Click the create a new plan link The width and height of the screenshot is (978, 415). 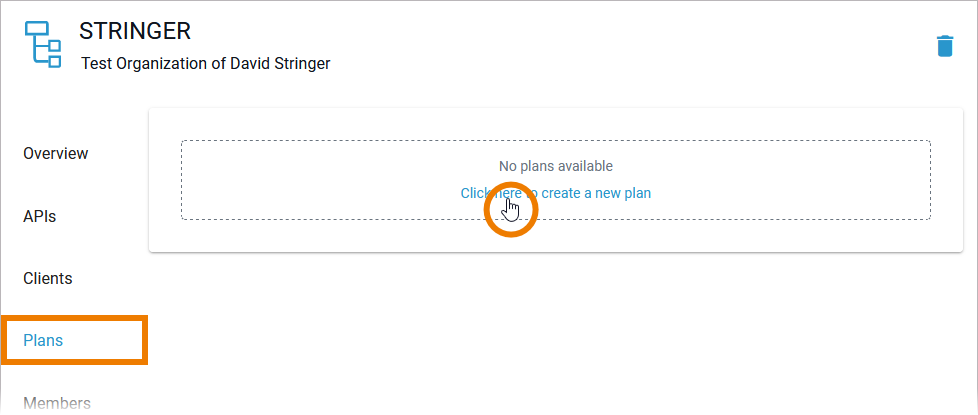pyautogui.click(x=555, y=193)
